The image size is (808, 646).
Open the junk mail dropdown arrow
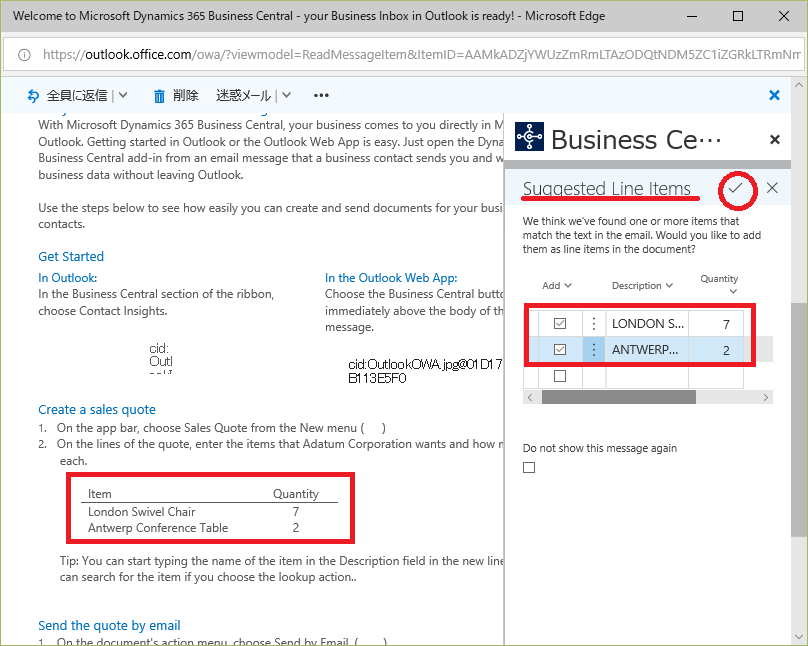[287, 95]
